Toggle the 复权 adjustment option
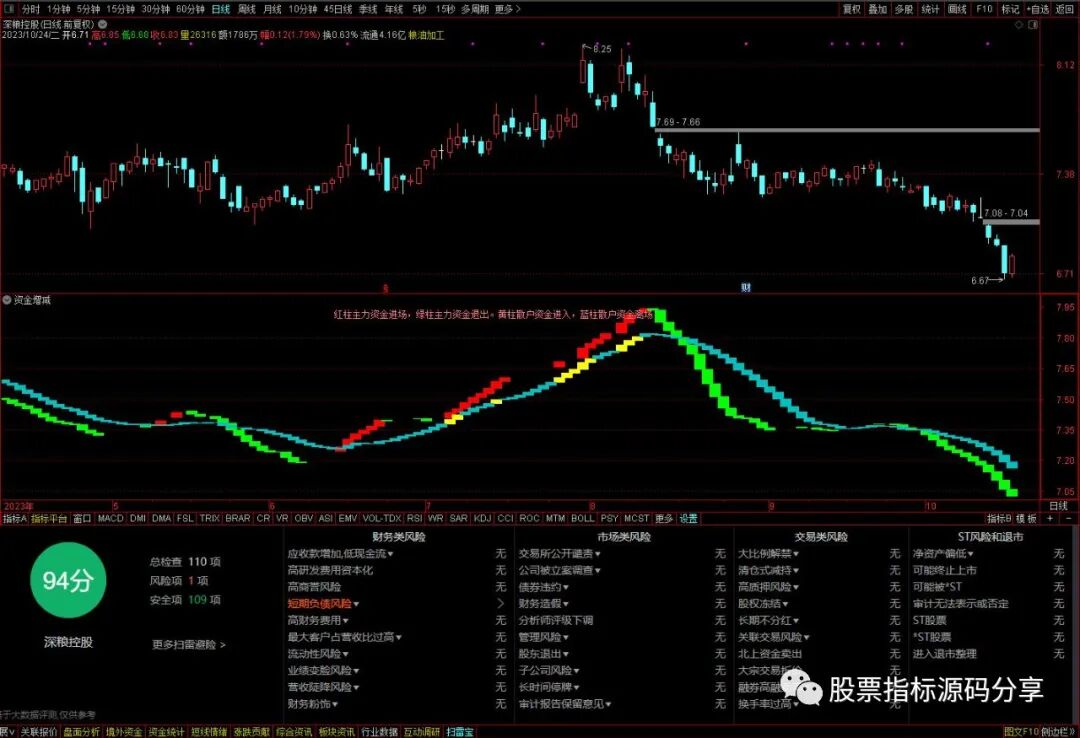 point(851,9)
